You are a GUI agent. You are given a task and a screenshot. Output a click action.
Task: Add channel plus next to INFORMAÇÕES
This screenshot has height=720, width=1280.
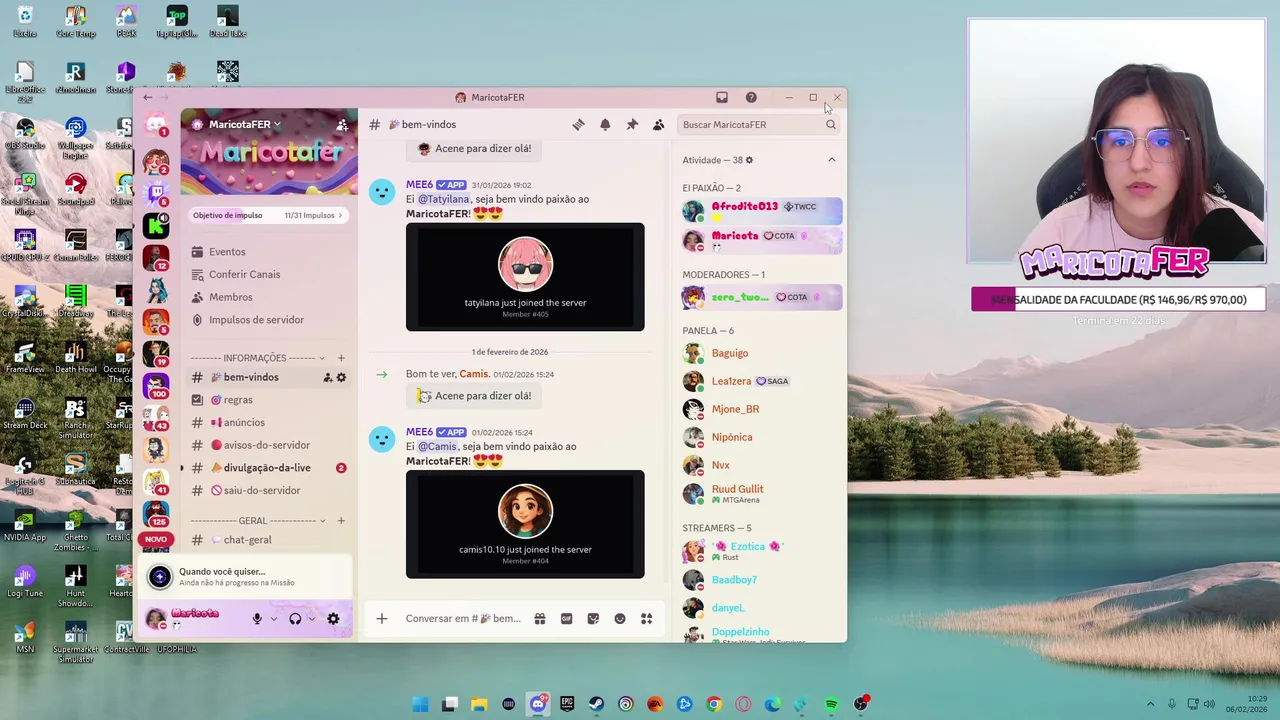(341, 358)
